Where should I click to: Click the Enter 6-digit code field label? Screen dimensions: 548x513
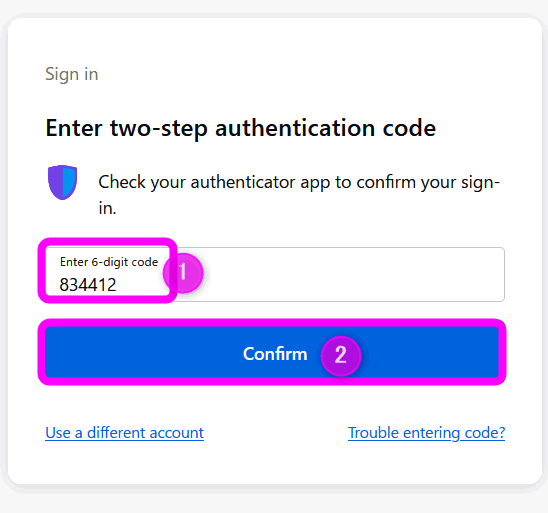[109, 262]
